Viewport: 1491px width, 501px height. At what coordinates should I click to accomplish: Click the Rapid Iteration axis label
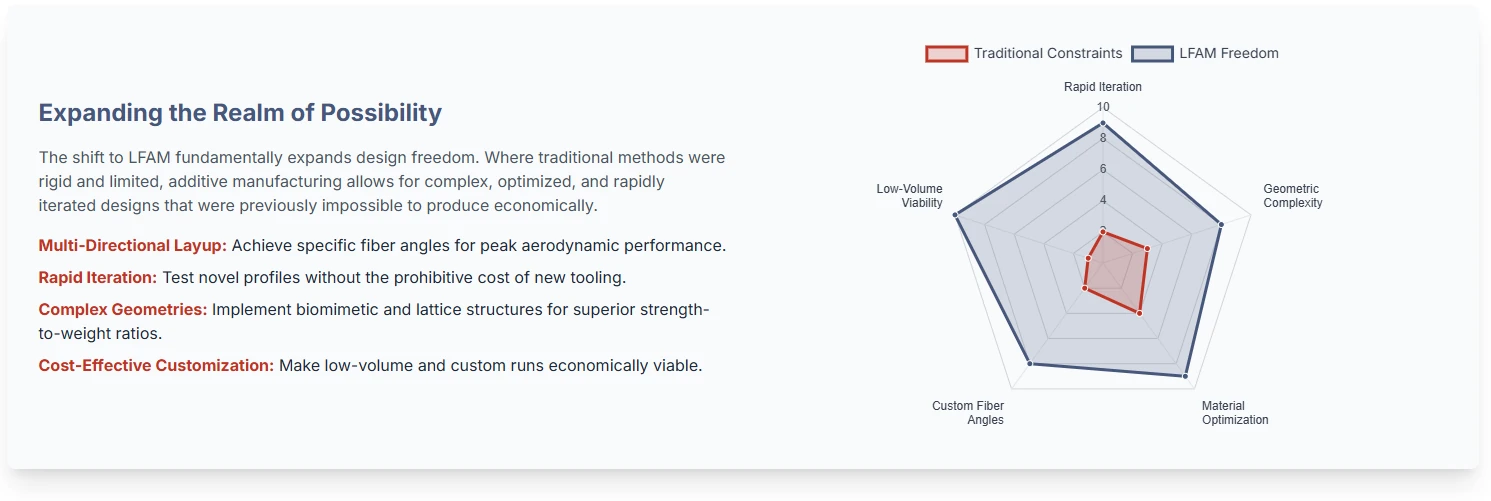(1103, 87)
